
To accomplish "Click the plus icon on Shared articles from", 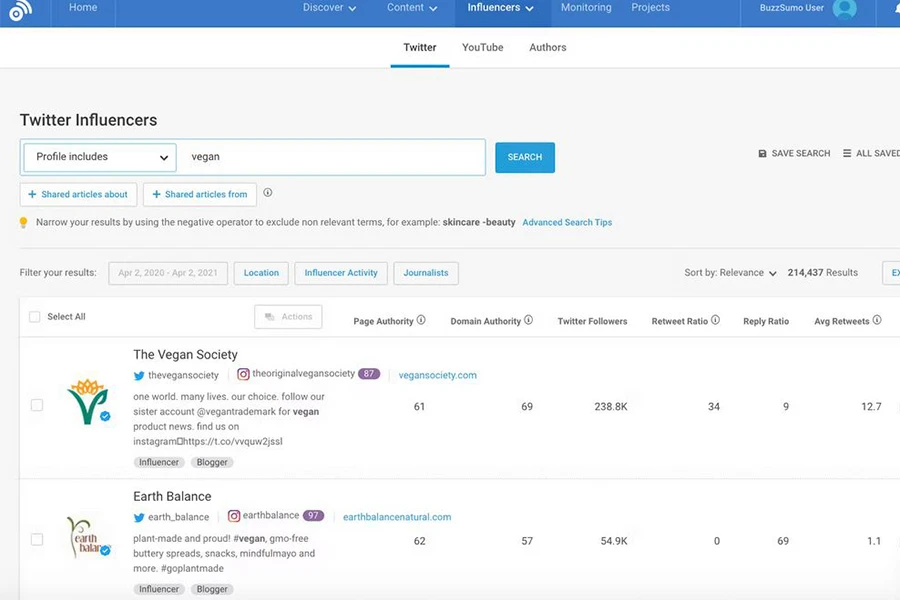I will pyautogui.click(x=156, y=194).
